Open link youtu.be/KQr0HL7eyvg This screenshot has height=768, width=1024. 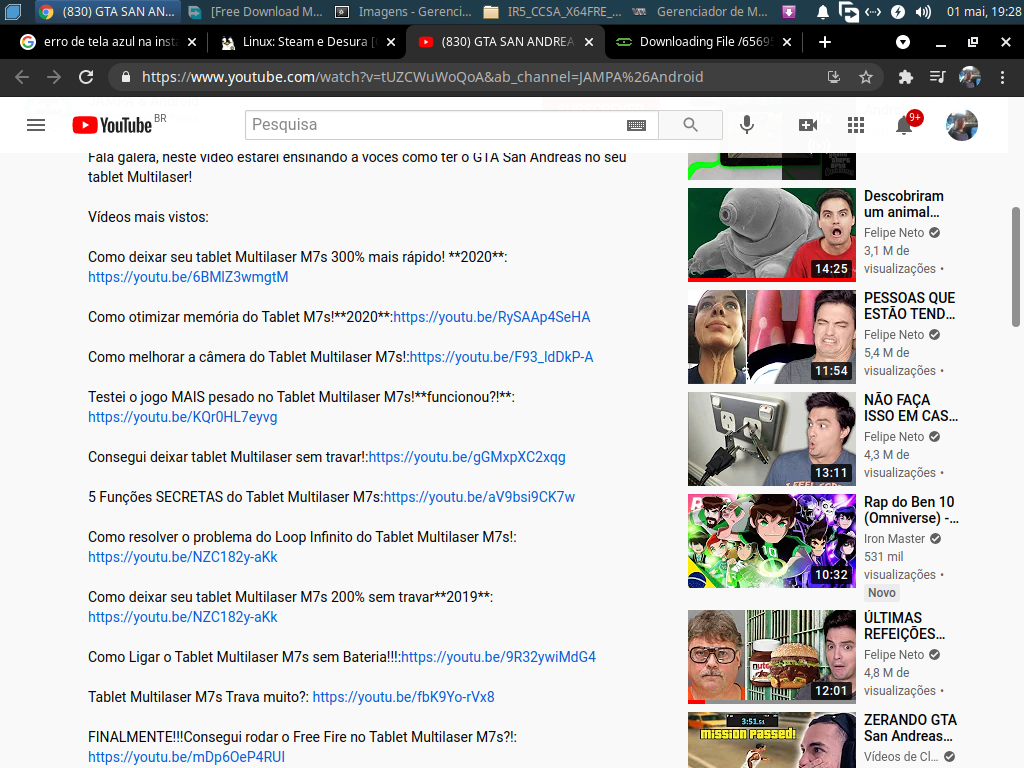click(183, 417)
